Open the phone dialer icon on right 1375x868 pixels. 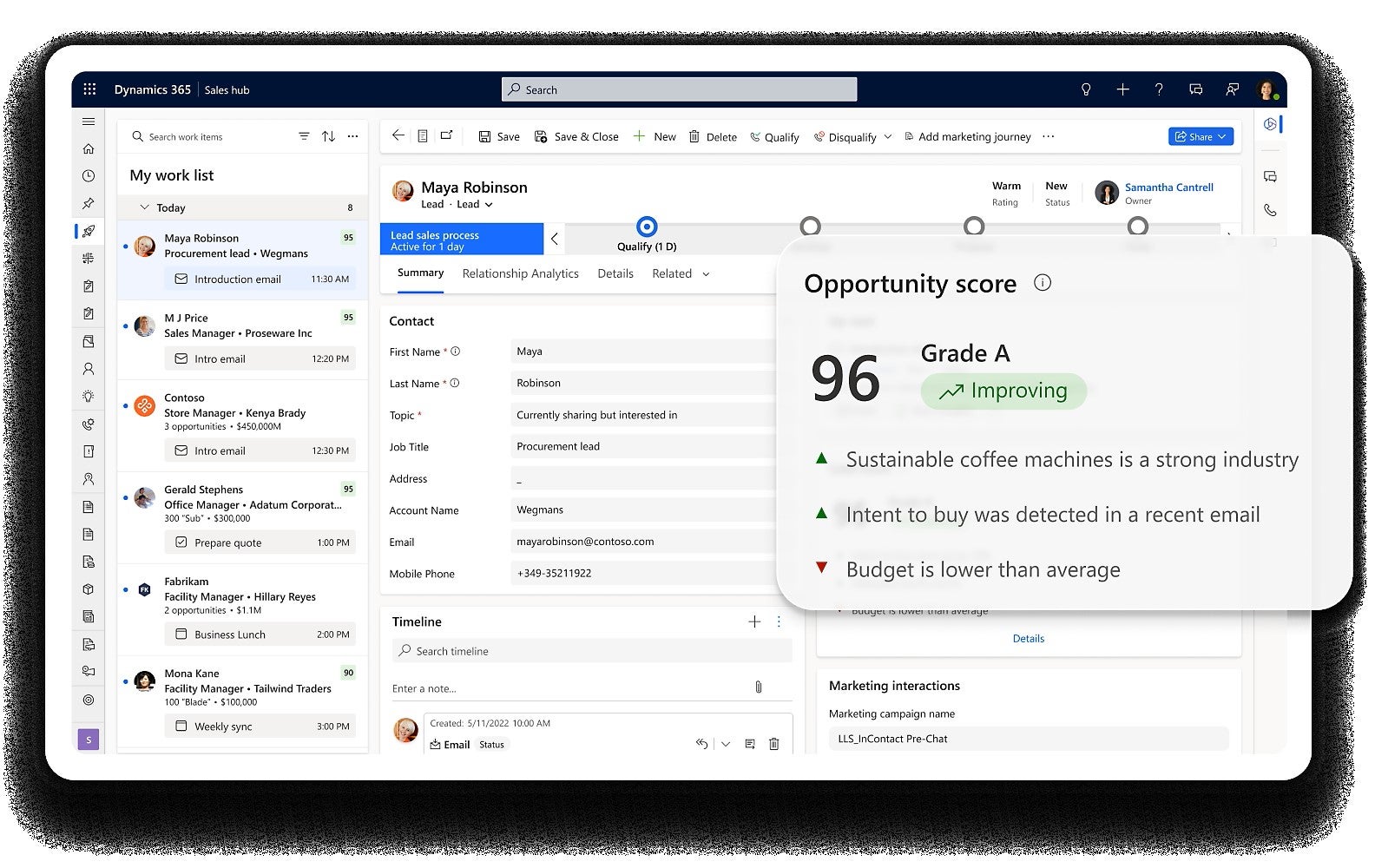[1270, 210]
